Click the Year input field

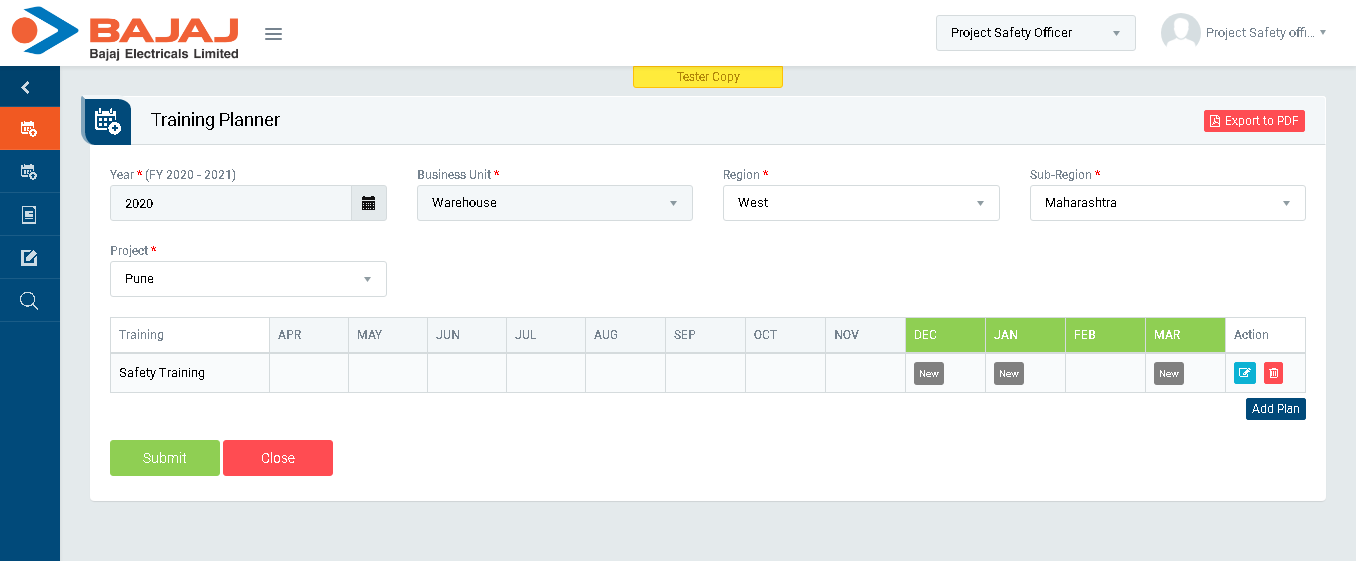point(231,203)
